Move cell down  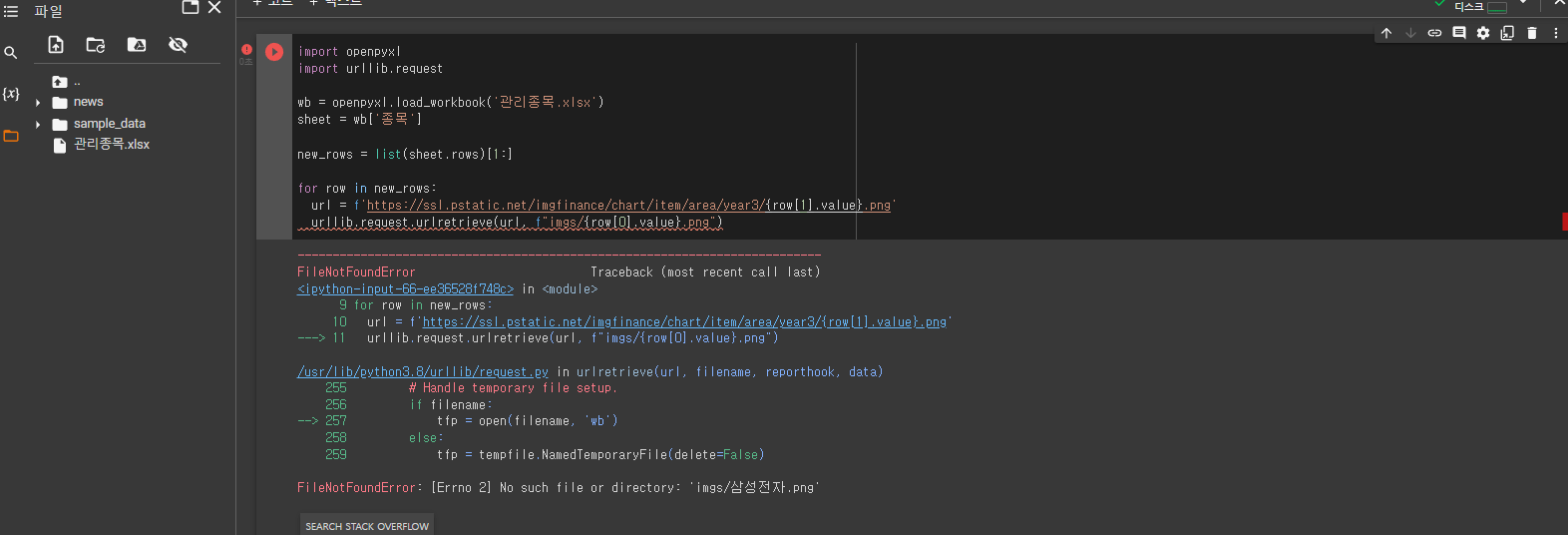tap(1410, 33)
